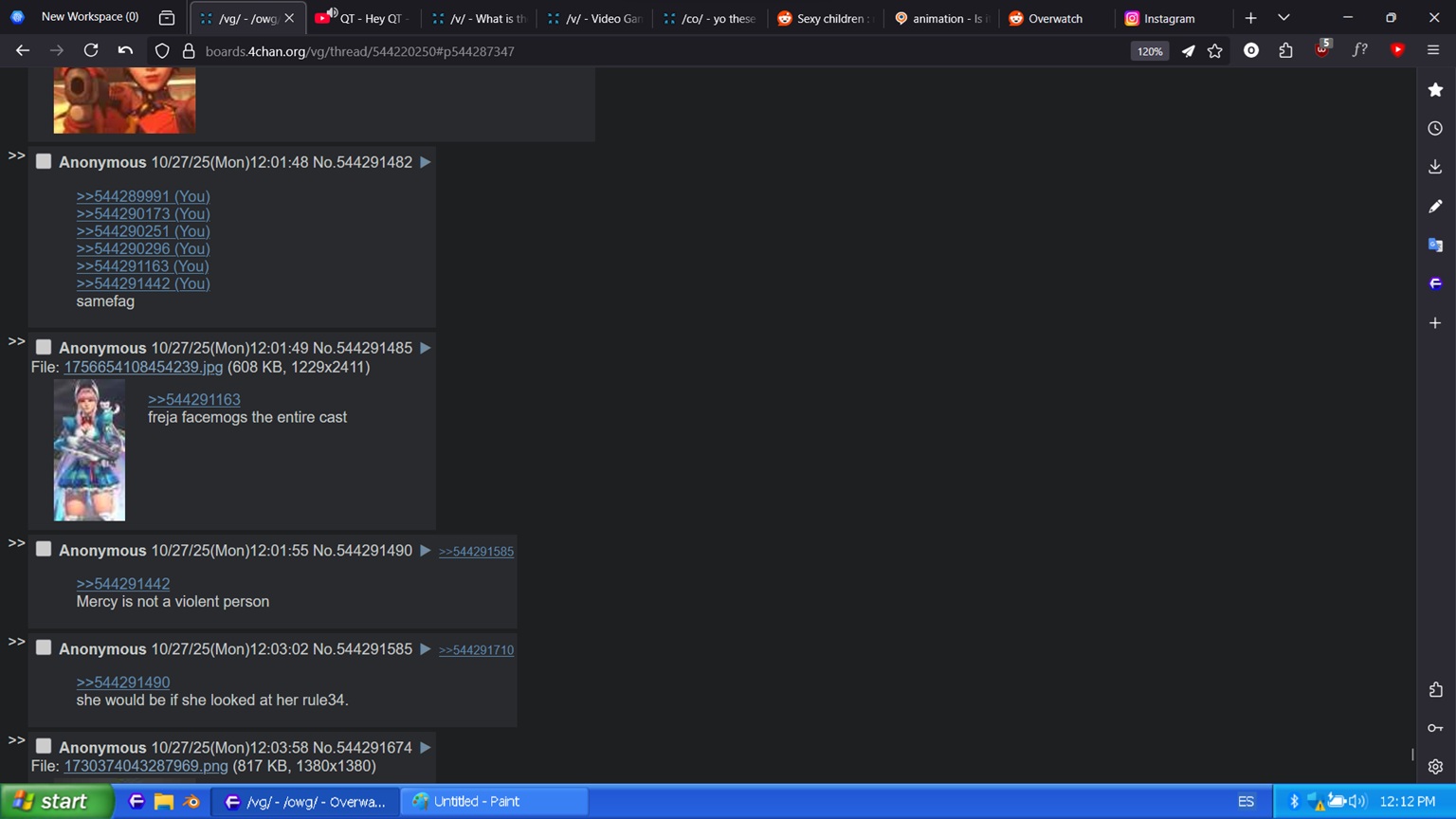
Task: Reset the 120% zoom indicator
Action: [x=1150, y=51]
